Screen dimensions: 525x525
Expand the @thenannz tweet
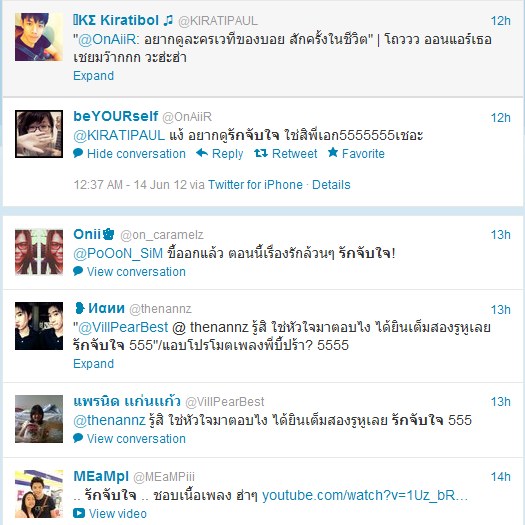tap(93, 364)
